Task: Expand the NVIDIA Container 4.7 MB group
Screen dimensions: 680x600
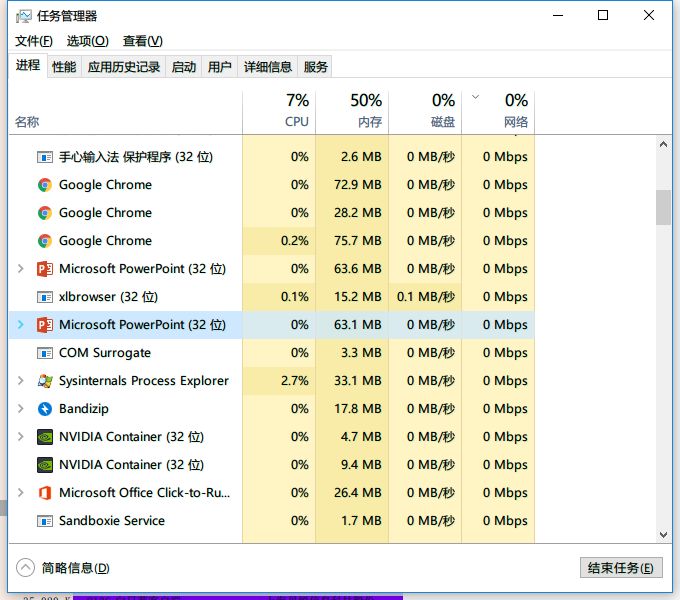Action: click(x=20, y=437)
